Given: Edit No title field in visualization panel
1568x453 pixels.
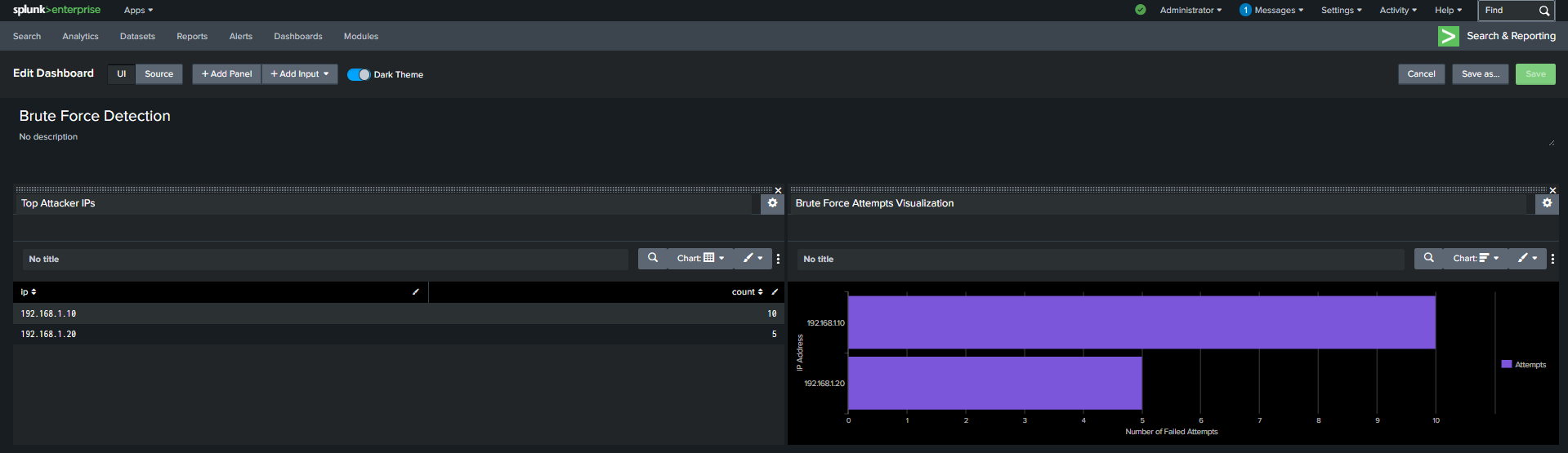Looking at the screenshot, I should [x=1101, y=260].
